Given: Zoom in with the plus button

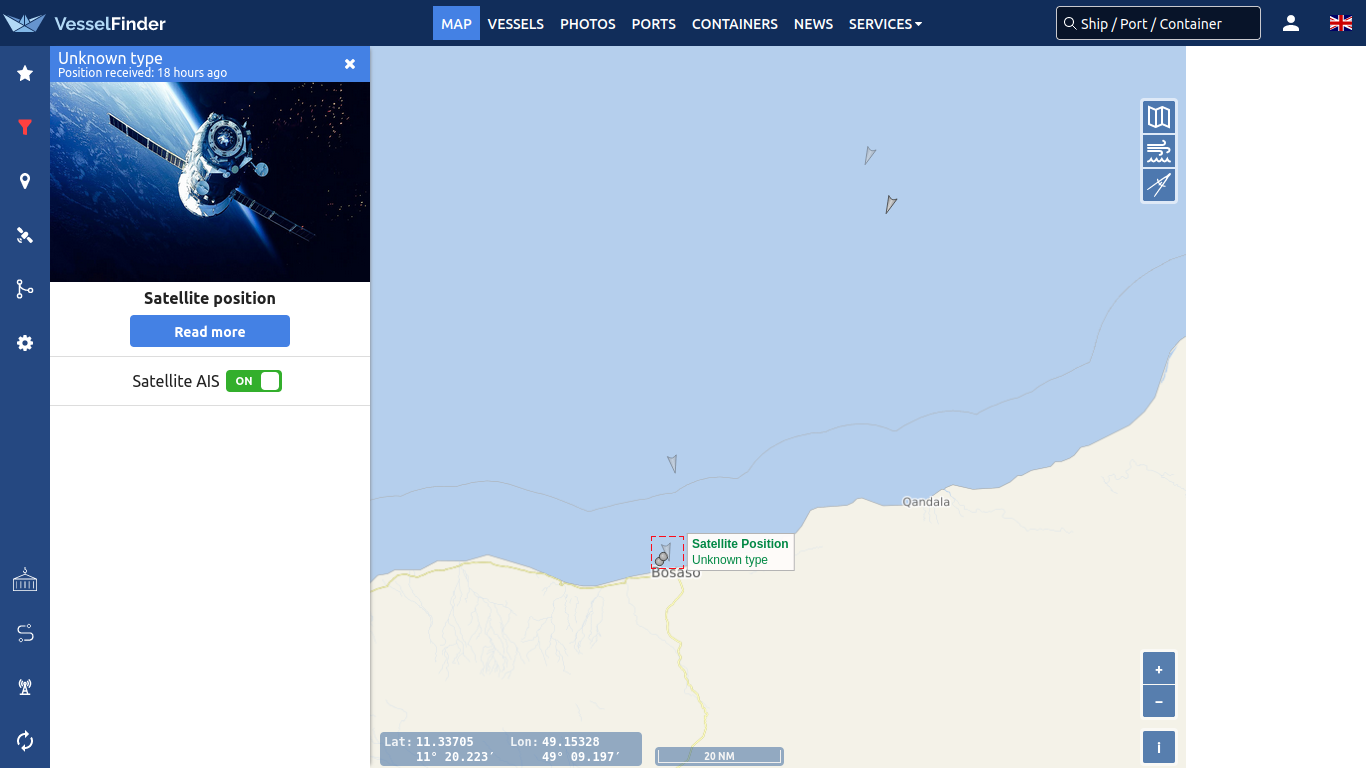Looking at the screenshot, I should click(x=1159, y=669).
